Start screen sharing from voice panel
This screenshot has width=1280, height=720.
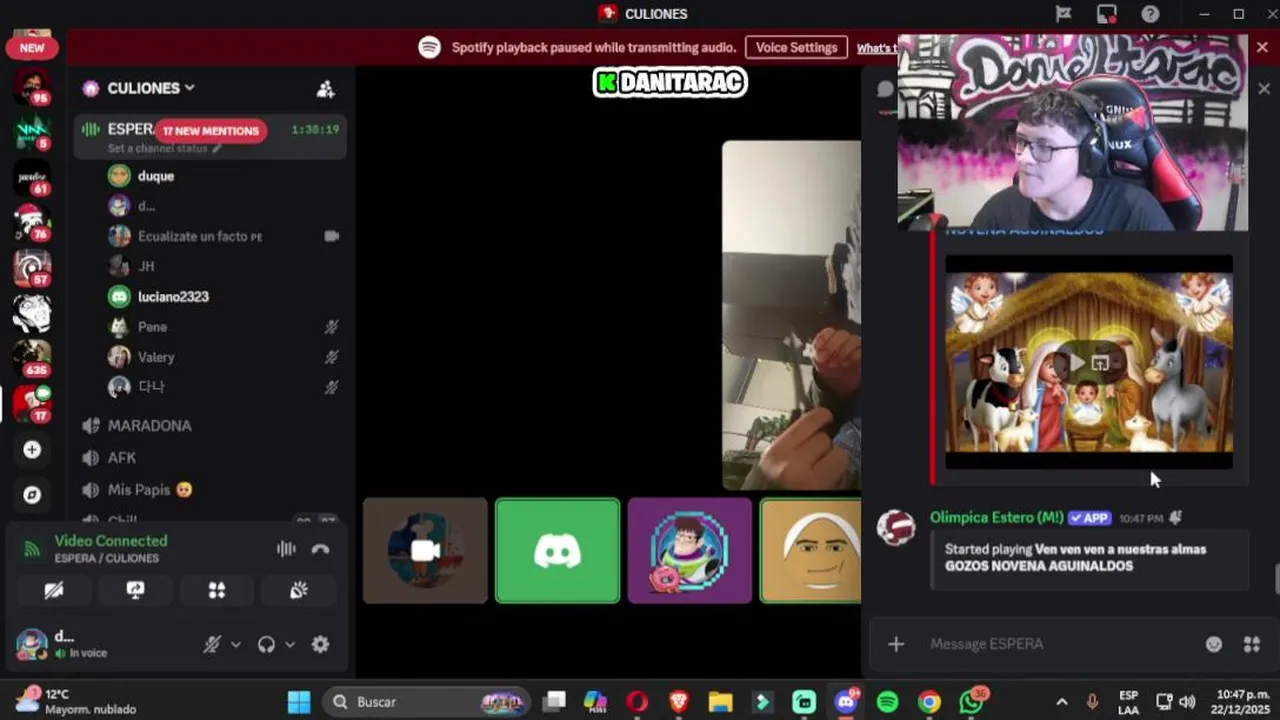[135, 590]
